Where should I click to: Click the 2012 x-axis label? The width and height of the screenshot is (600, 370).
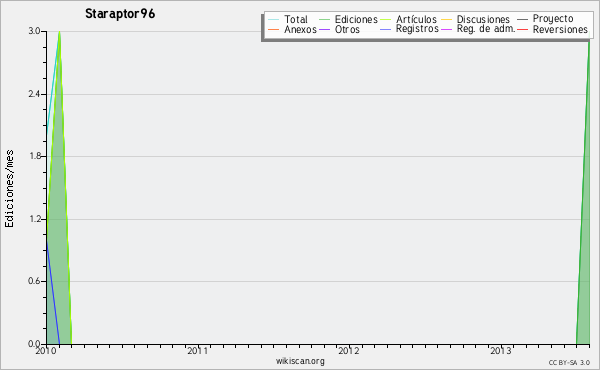pos(349,350)
